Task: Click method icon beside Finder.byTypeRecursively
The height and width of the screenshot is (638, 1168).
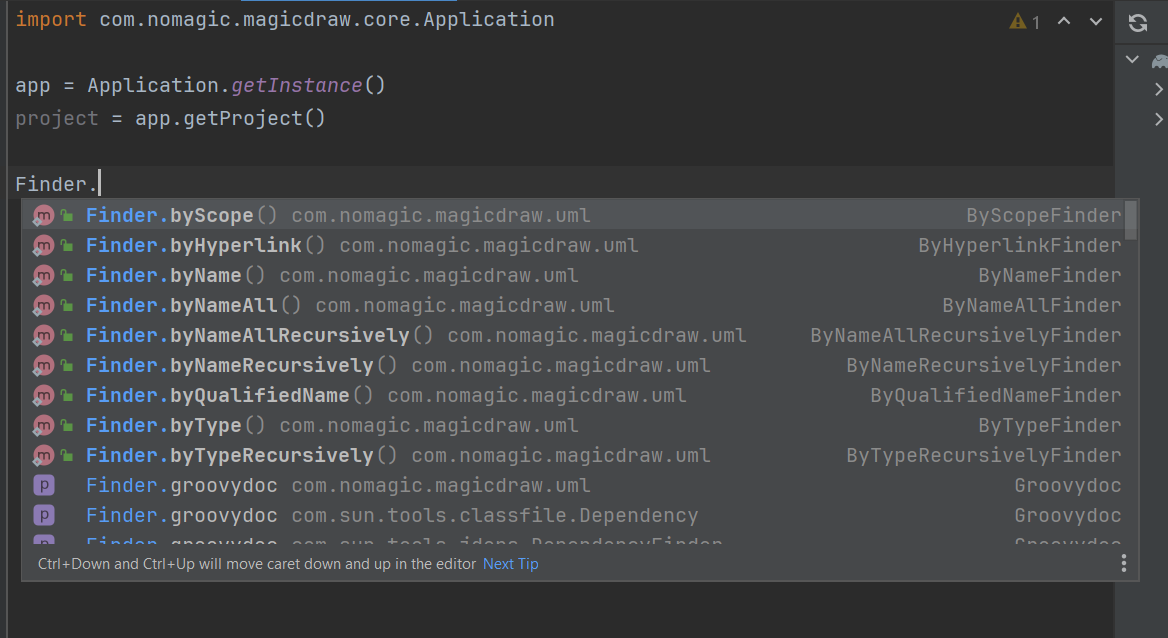Action: (x=43, y=455)
